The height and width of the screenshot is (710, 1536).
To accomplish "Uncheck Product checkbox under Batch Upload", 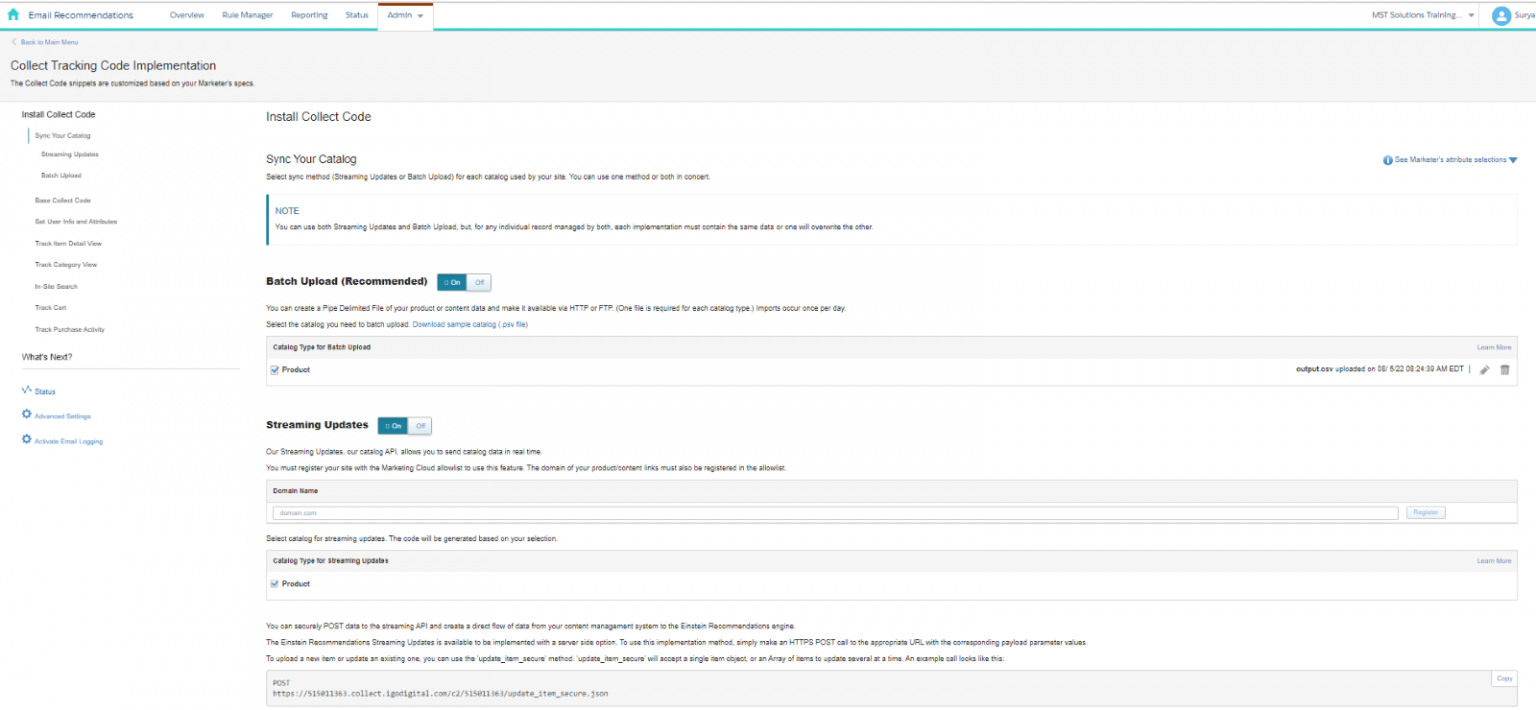I will click(275, 370).
